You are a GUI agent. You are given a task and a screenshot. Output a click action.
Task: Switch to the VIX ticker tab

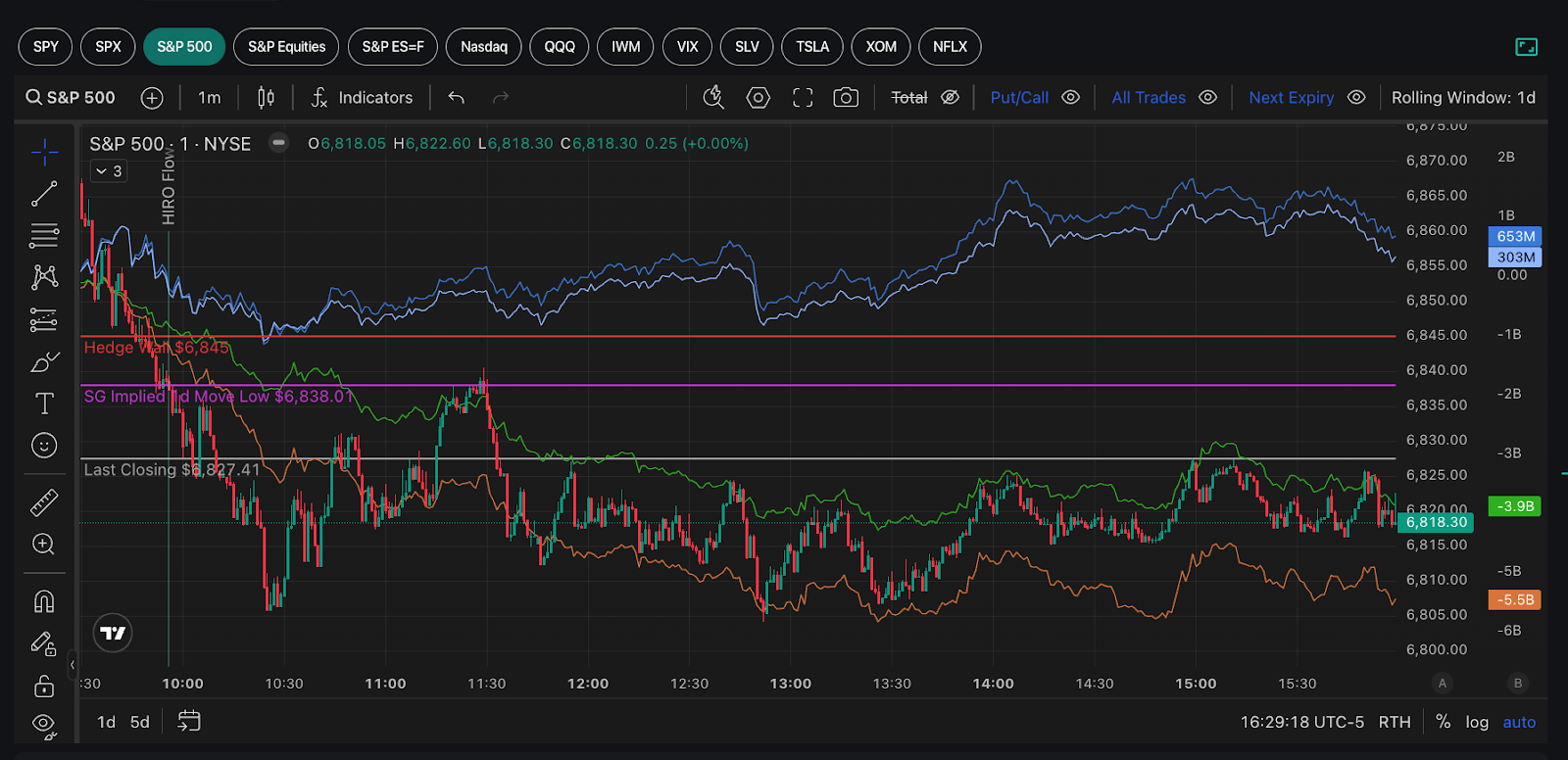click(687, 47)
